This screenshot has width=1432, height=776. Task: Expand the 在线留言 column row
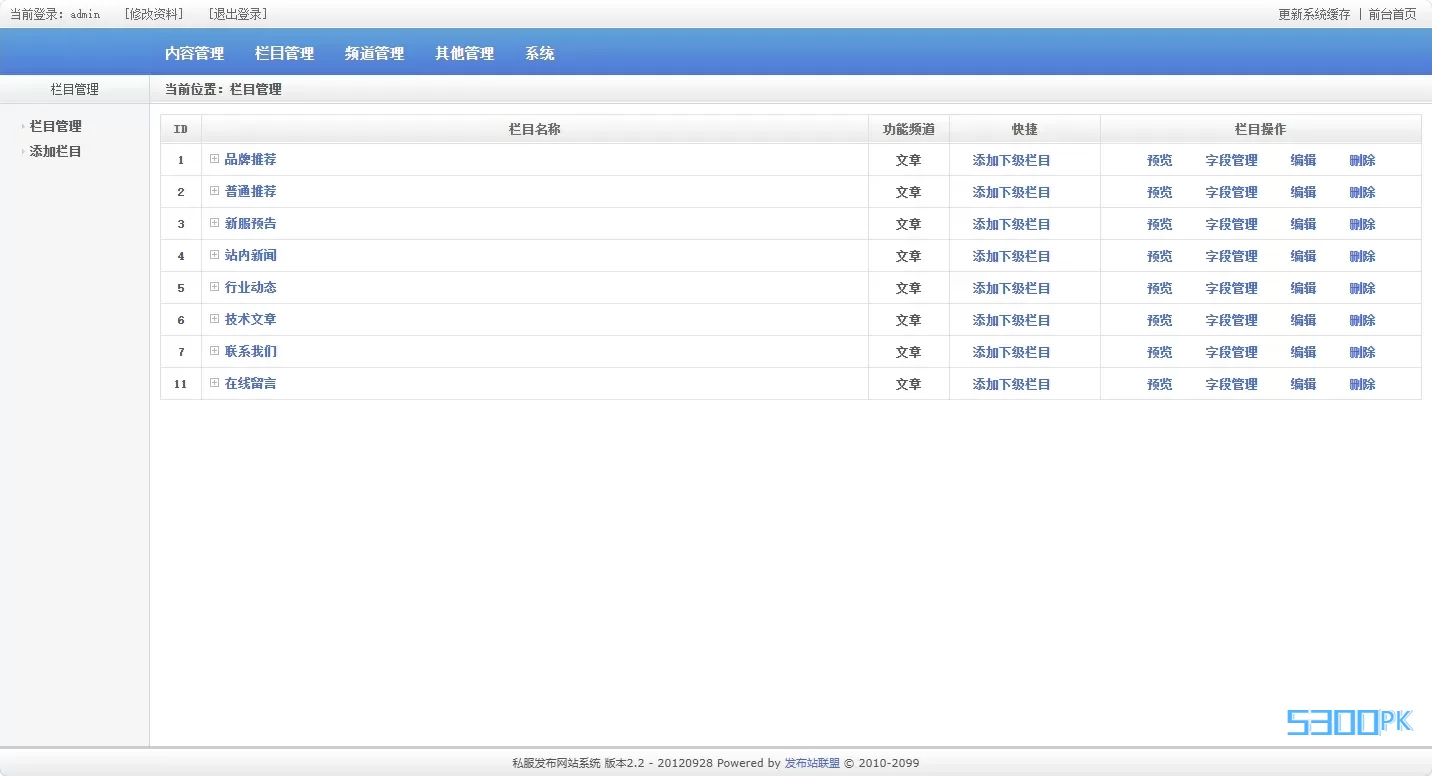[214, 383]
